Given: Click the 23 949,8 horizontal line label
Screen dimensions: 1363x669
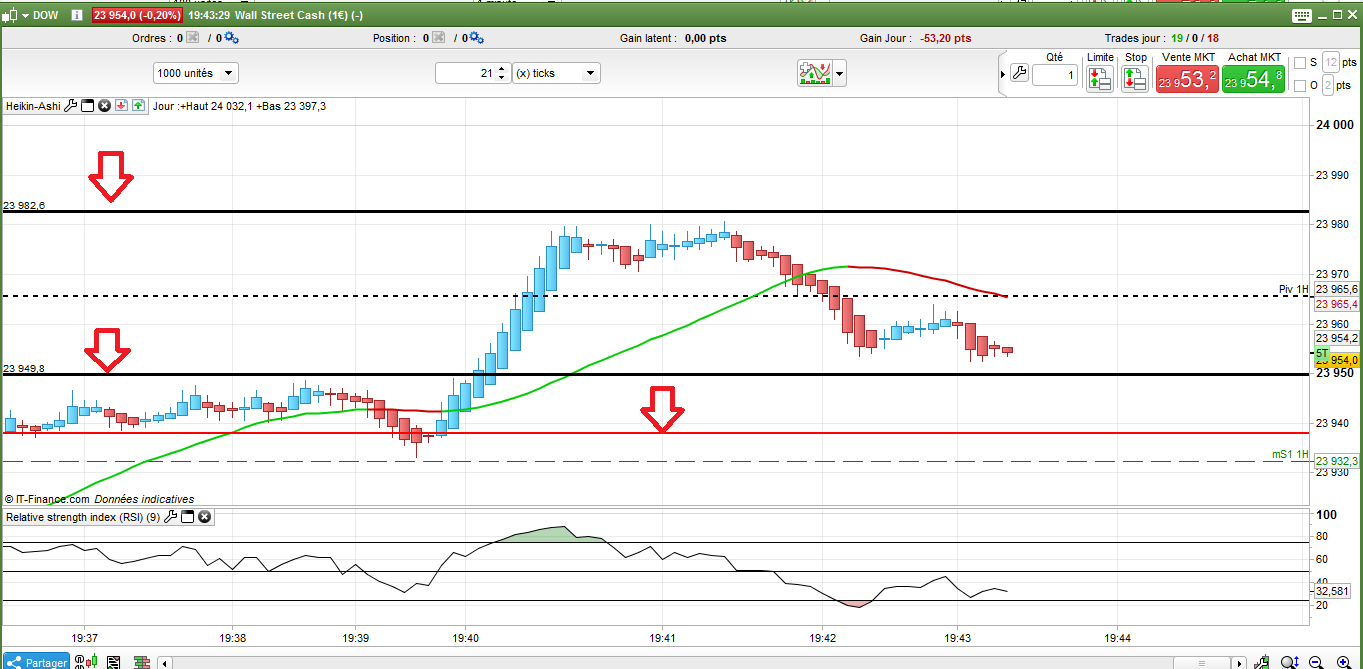Looking at the screenshot, I should click(24, 368).
